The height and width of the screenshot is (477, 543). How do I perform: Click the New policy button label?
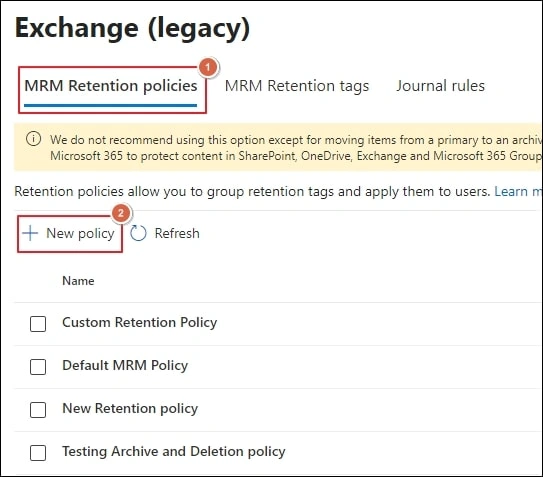[x=80, y=233]
